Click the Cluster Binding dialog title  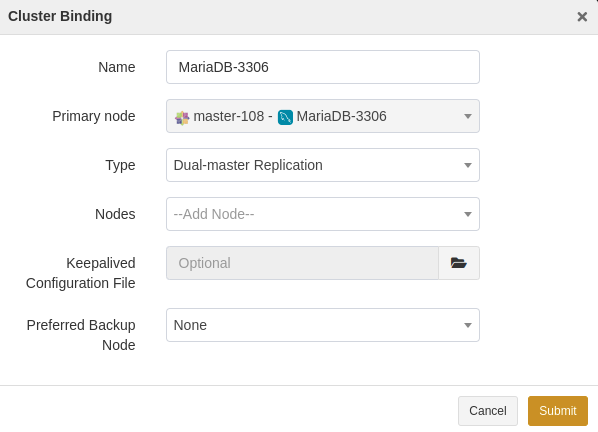pyautogui.click(x=60, y=16)
